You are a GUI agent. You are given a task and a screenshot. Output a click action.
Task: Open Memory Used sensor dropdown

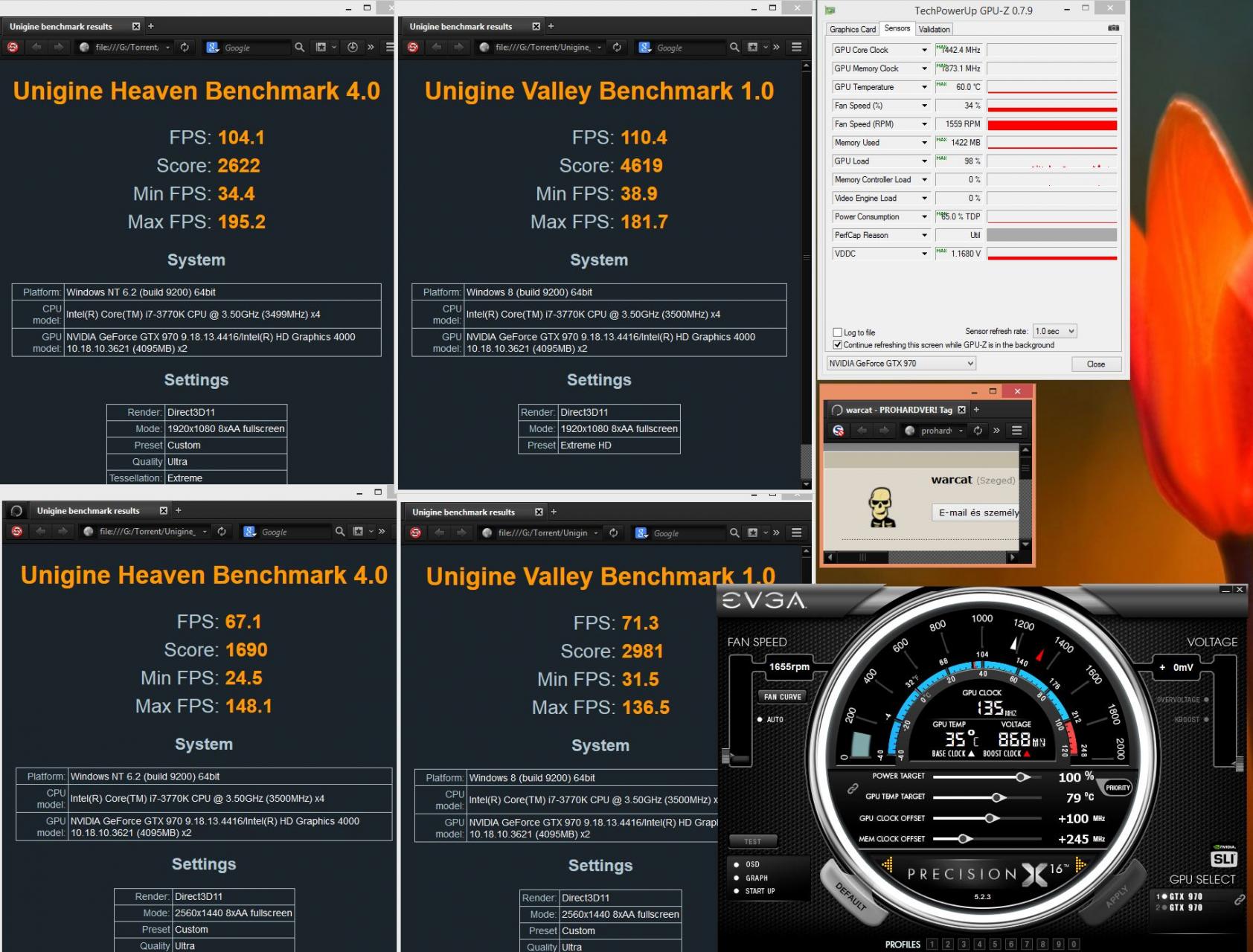(925, 142)
